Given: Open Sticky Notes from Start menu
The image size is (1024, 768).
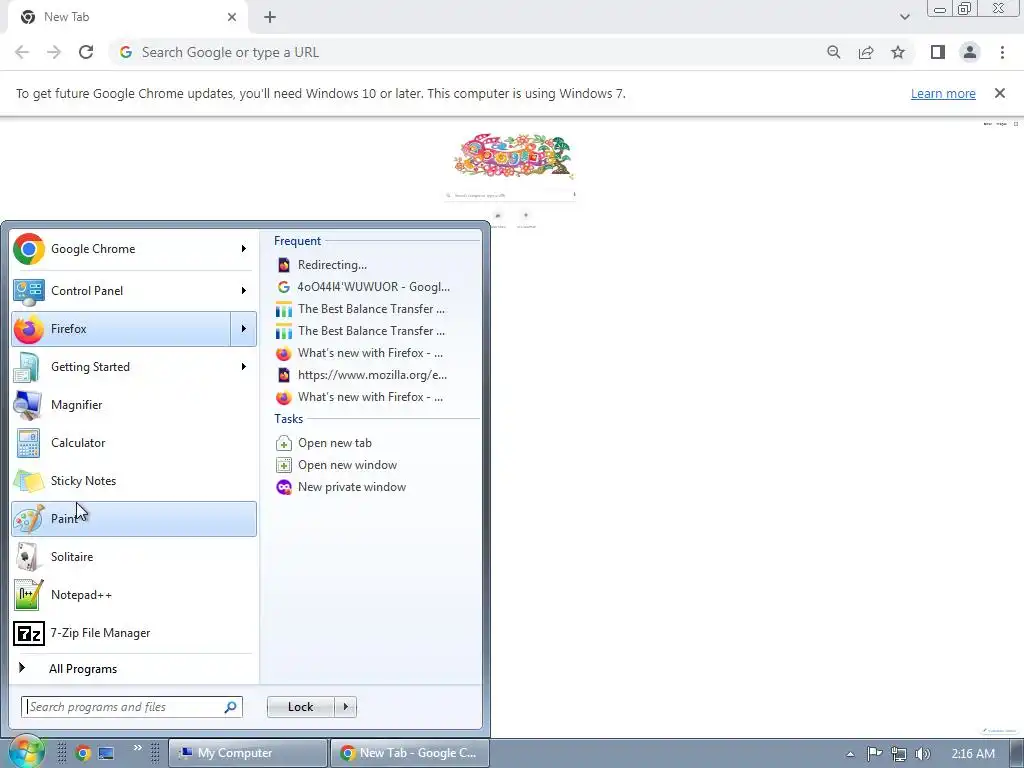Looking at the screenshot, I should (134, 481).
